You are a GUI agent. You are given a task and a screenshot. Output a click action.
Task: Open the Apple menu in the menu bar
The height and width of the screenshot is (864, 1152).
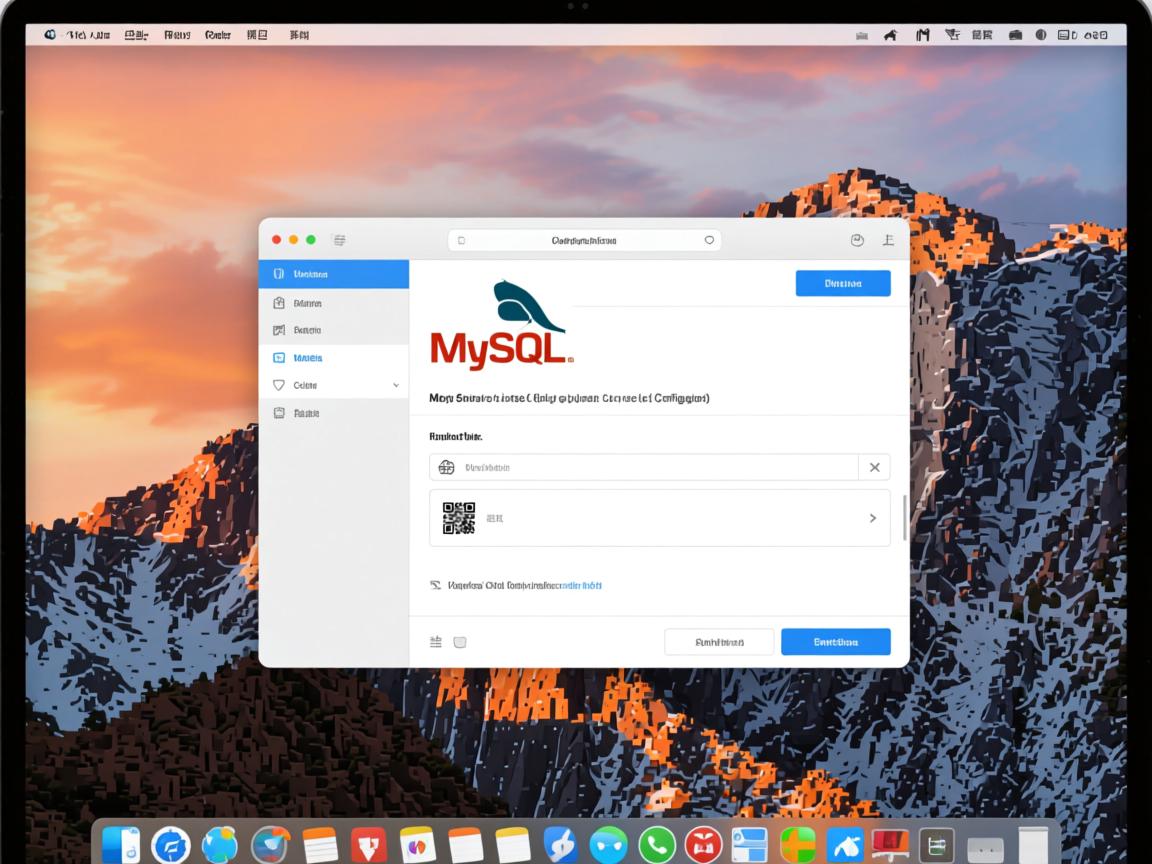click(x=48, y=33)
